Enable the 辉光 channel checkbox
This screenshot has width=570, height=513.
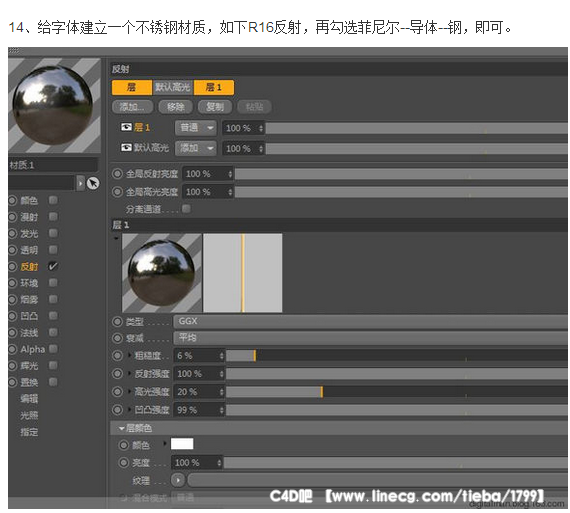(53, 365)
